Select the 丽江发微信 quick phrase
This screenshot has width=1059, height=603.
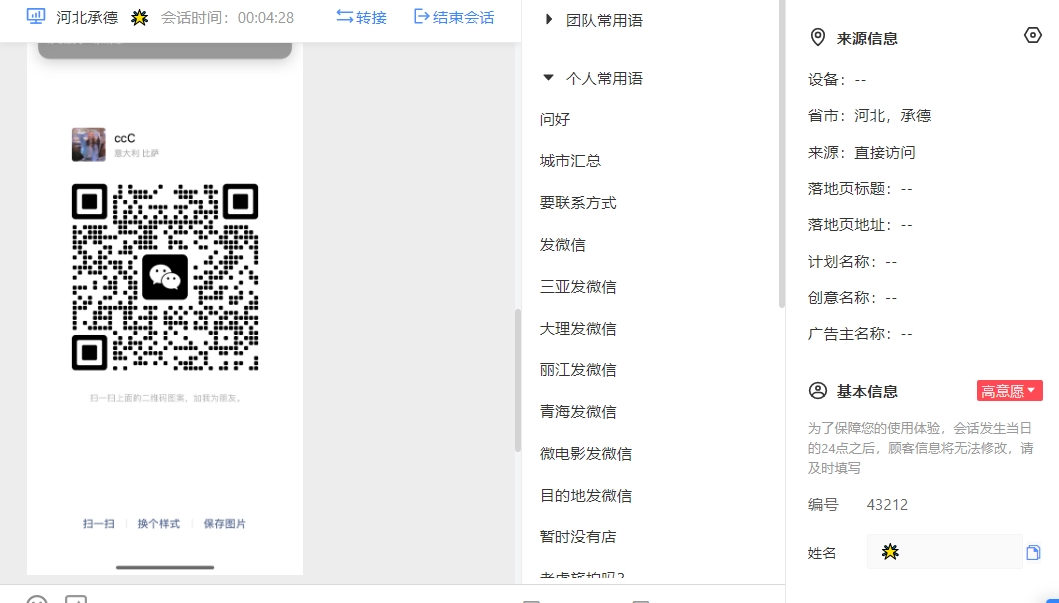578,369
